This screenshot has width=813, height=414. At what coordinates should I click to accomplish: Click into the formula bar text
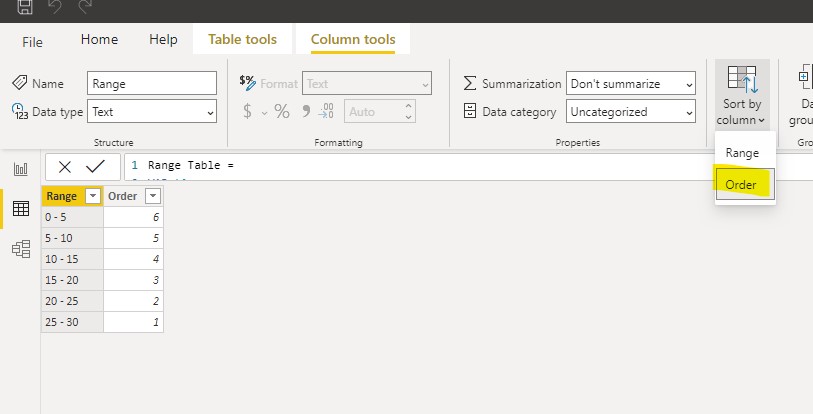click(191, 165)
